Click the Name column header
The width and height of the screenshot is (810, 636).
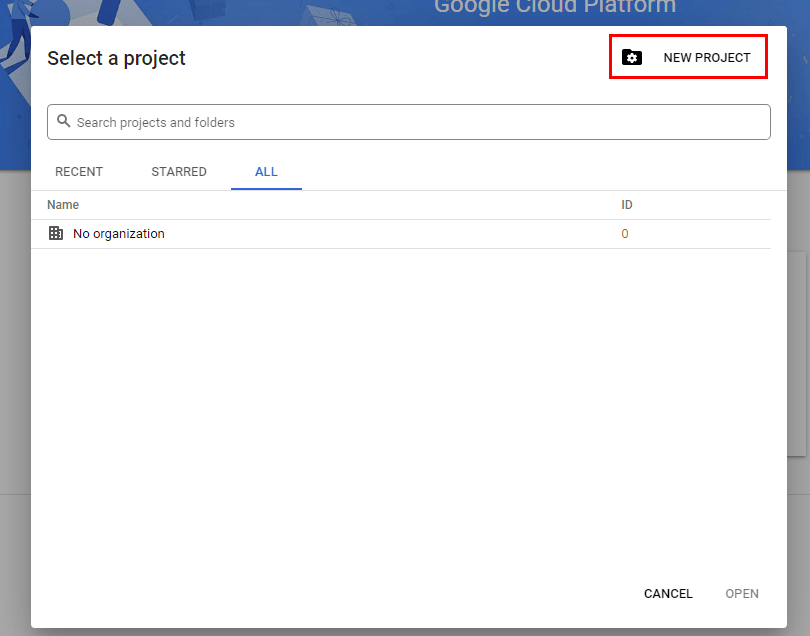pyautogui.click(x=63, y=205)
